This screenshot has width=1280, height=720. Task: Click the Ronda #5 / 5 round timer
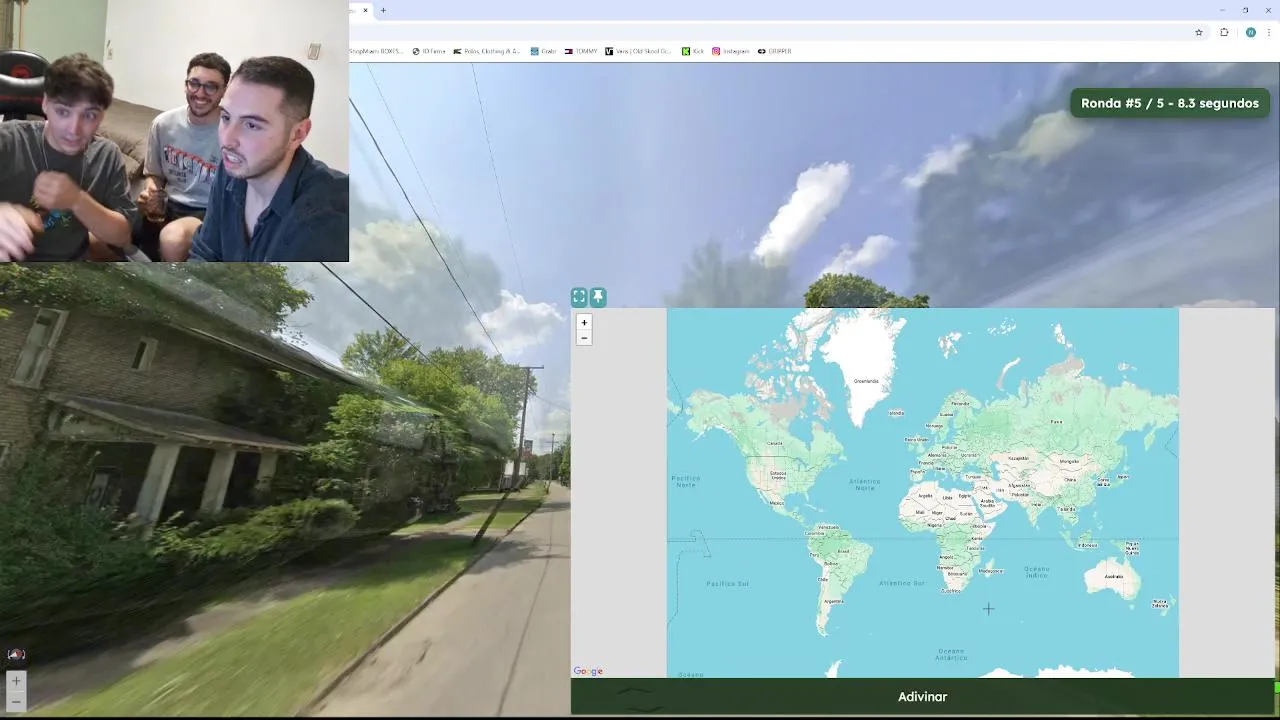pos(1170,103)
